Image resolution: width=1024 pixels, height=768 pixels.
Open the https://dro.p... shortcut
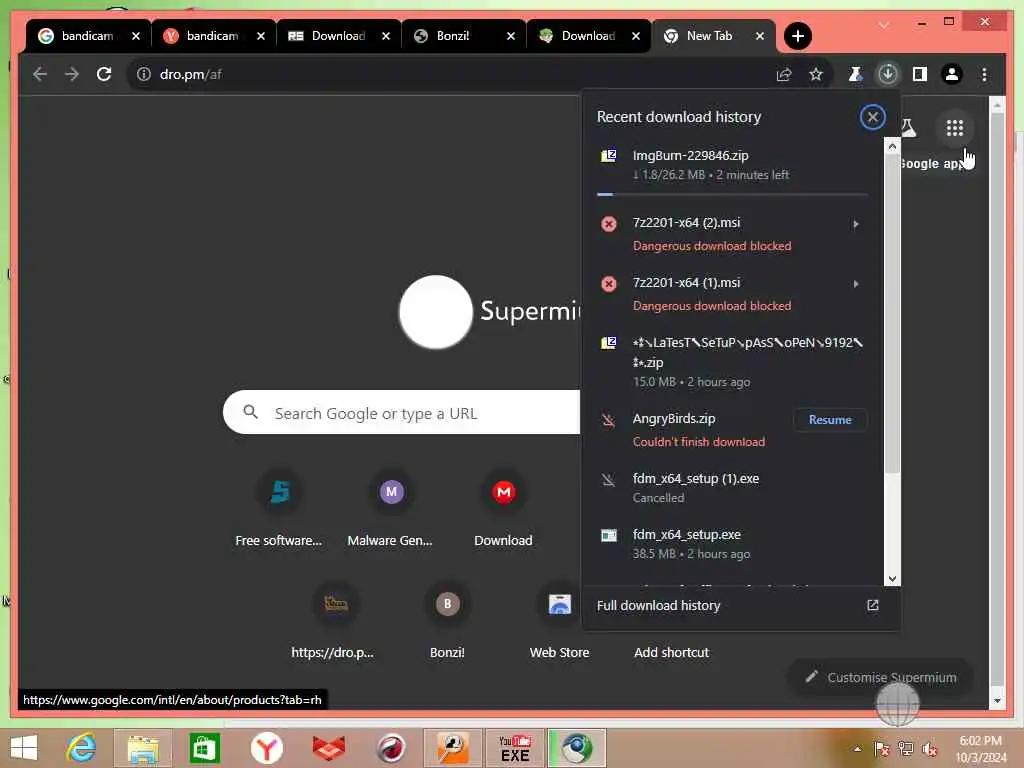tap(335, 622)
